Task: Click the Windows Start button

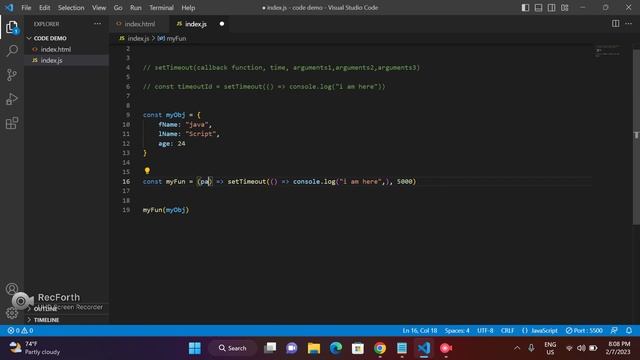Action: tap(195, 348)
